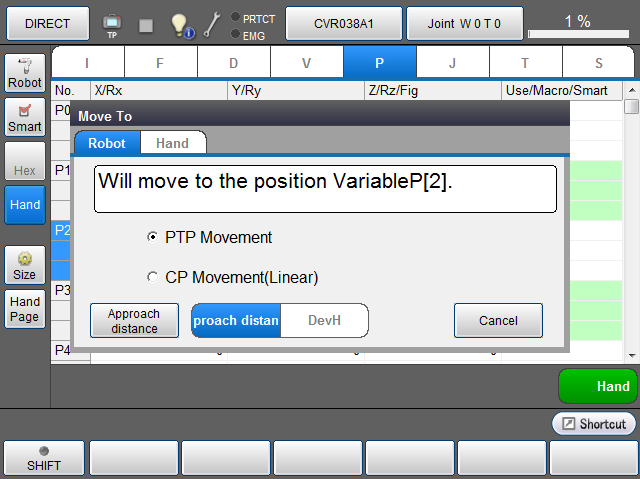Open the Robot side panel button

25,73
